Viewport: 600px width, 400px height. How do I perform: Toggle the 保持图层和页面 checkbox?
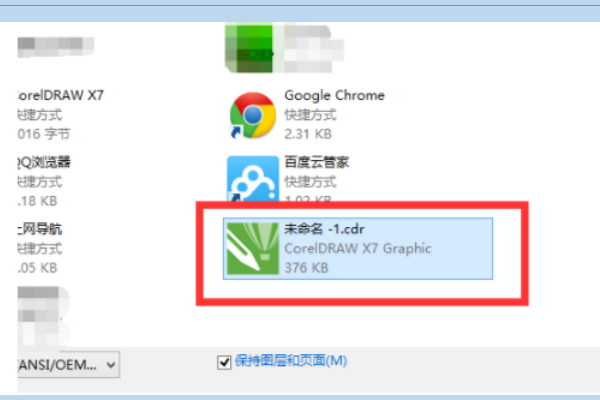pos(224,362)
